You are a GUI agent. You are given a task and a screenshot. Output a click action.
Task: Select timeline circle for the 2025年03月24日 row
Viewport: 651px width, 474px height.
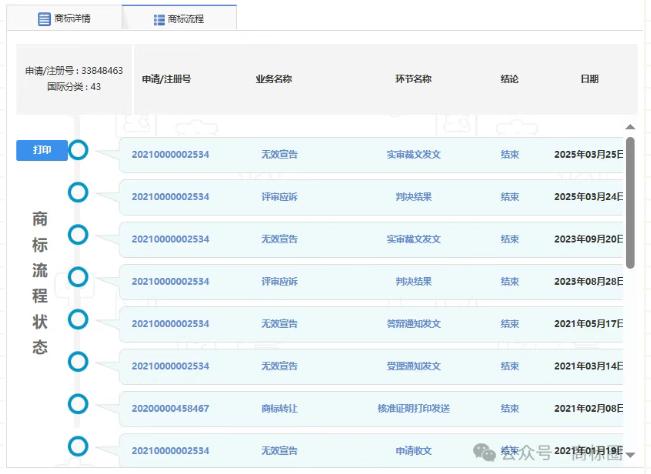[x=78, y=192]
